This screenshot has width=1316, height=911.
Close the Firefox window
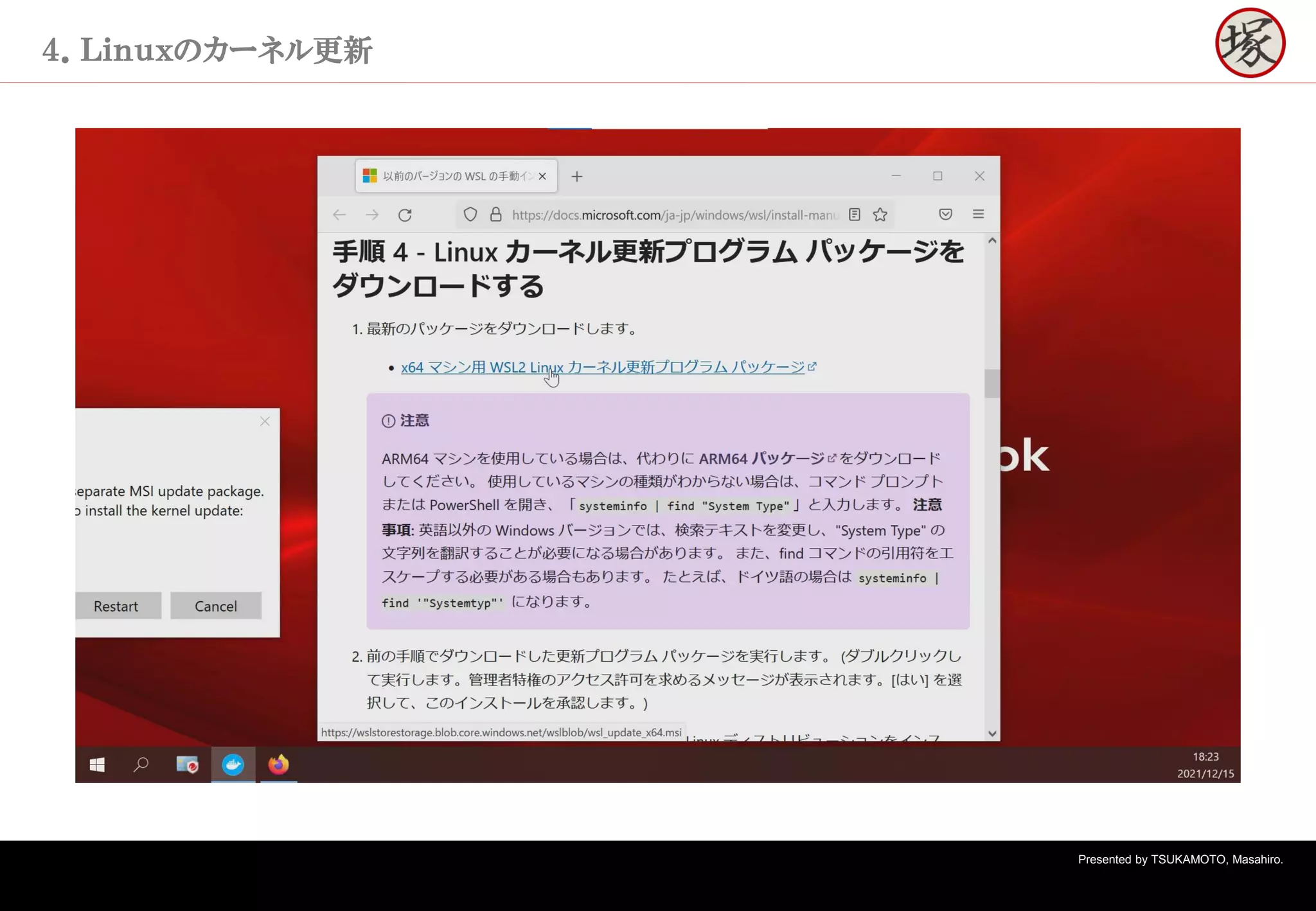pyautogui.click(x=979, y=175)
